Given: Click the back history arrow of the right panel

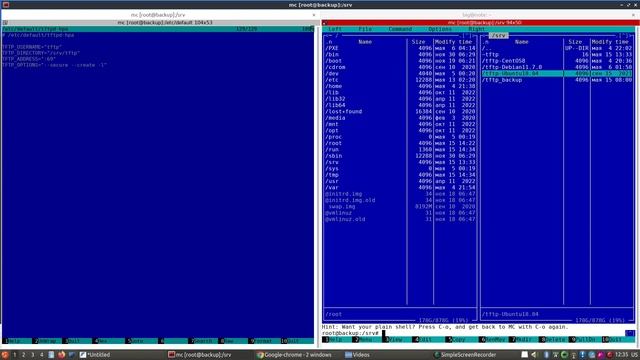Looking at the screenshot, I should [484, 36].
